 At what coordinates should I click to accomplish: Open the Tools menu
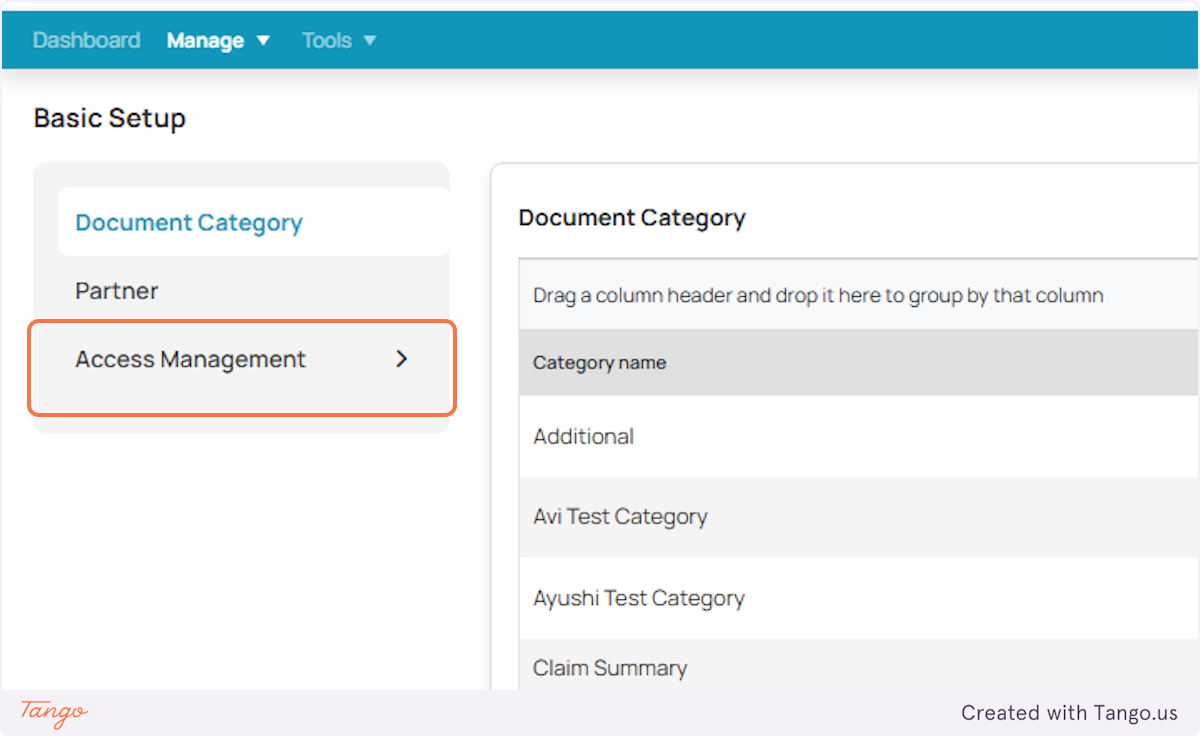[x=325, y=39]
